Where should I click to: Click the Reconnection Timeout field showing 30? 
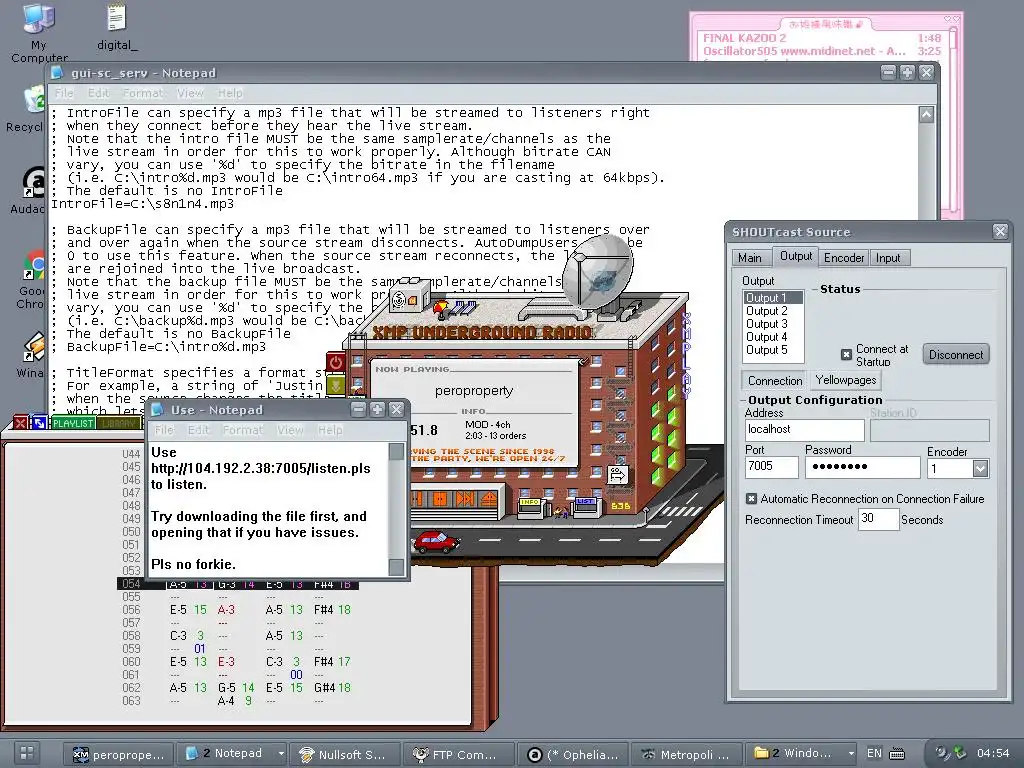pos(878,519)
